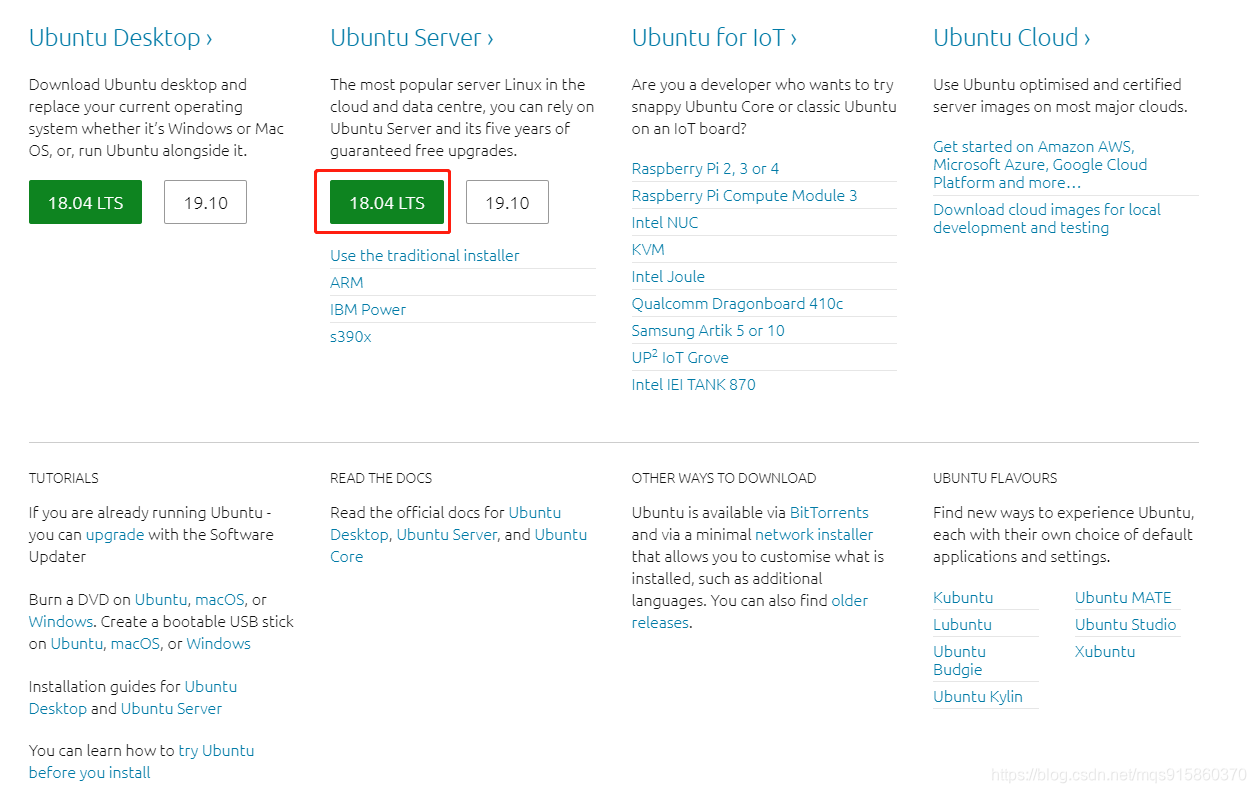Click the 'READ THE DOCS' section heading

tap(381, 478)
